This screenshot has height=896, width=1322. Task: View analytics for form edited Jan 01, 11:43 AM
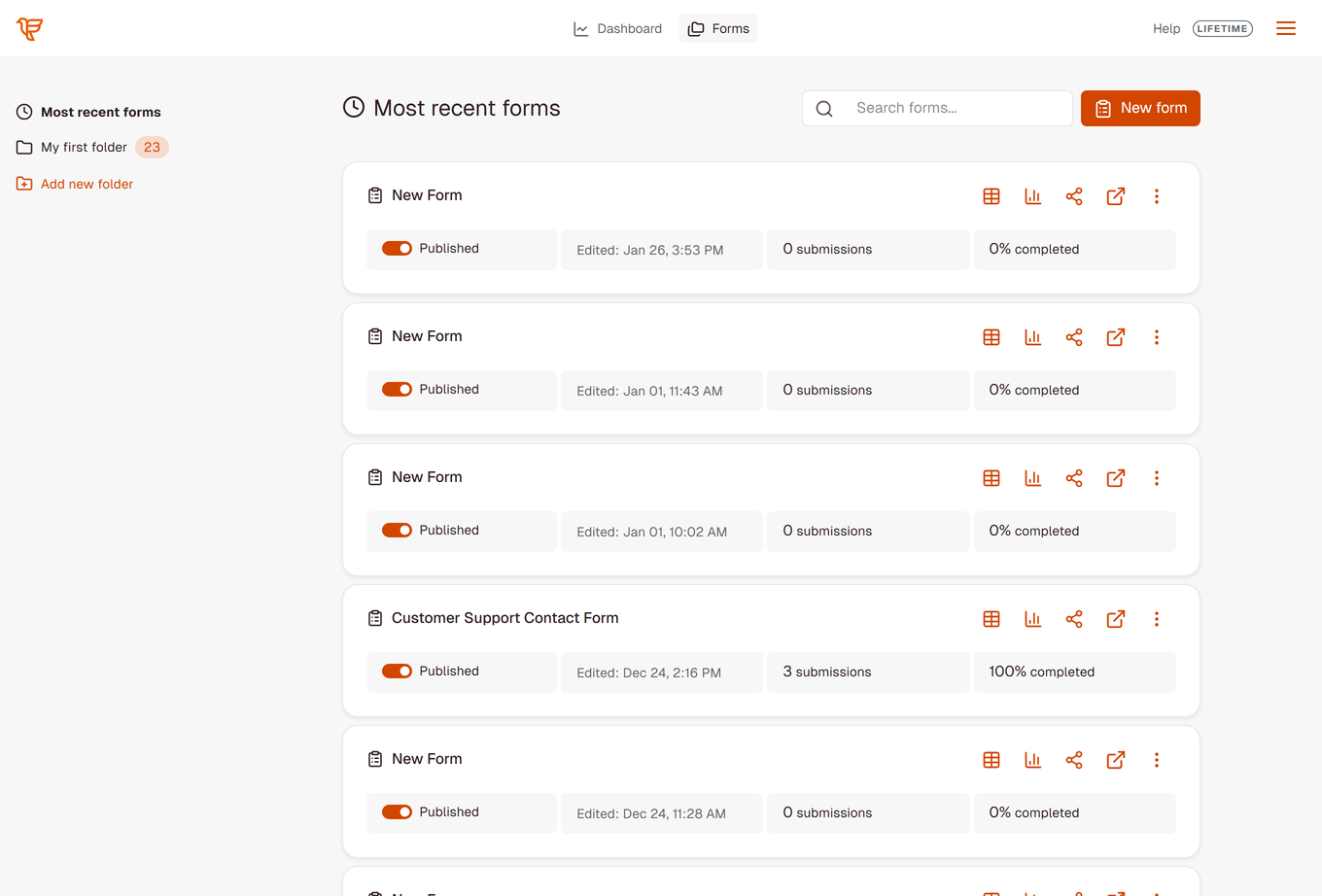[1032, 337]
